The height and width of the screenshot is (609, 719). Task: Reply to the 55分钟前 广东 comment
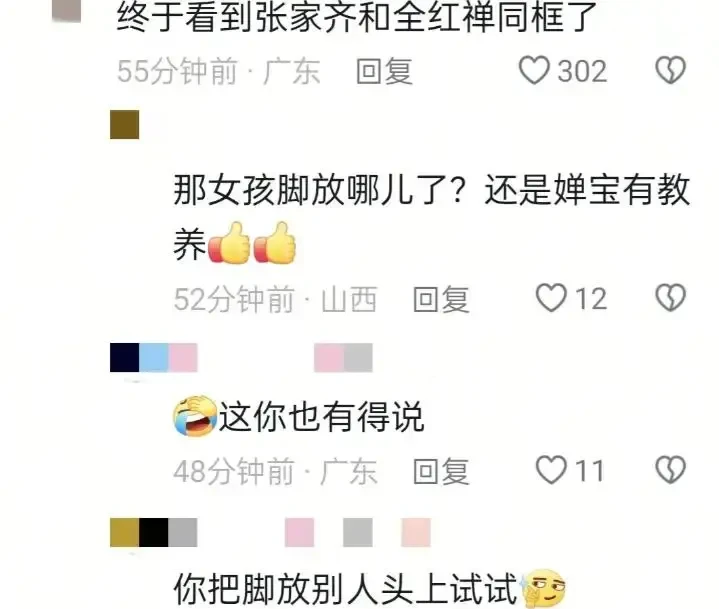pos(384,71)
